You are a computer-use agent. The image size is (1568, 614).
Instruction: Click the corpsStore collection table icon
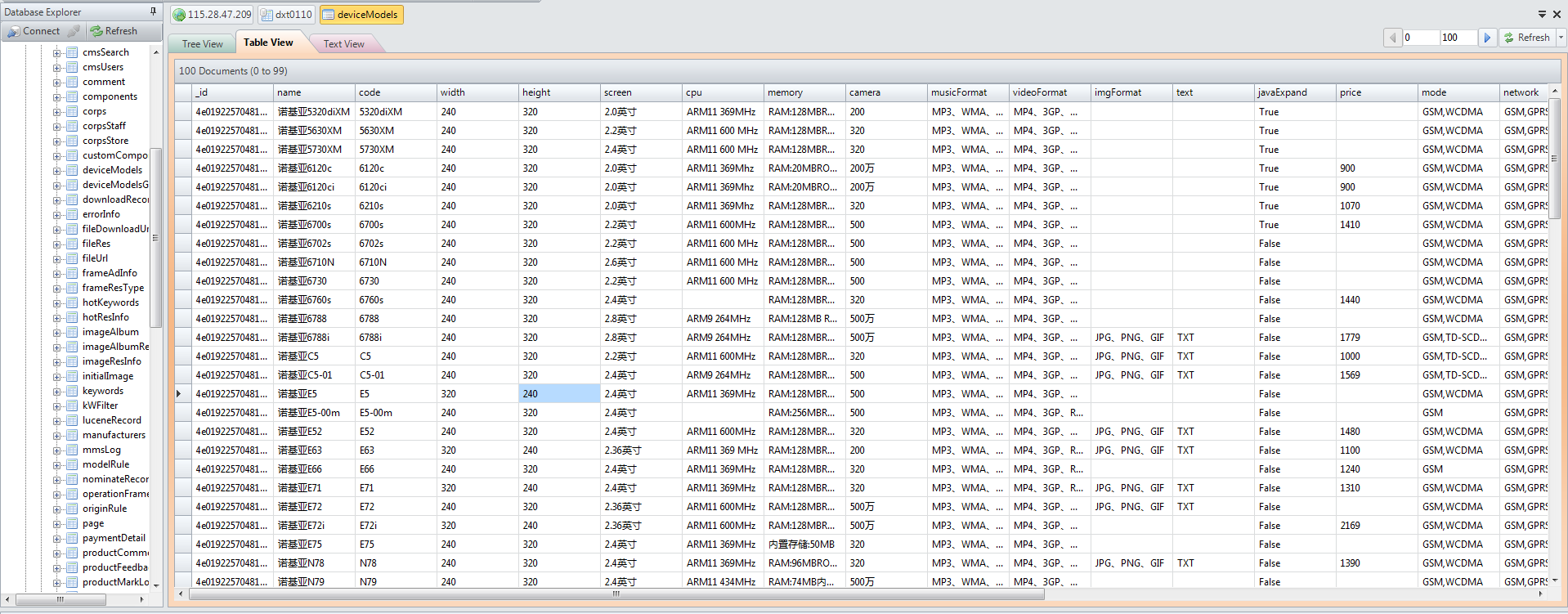pos(72,141)
